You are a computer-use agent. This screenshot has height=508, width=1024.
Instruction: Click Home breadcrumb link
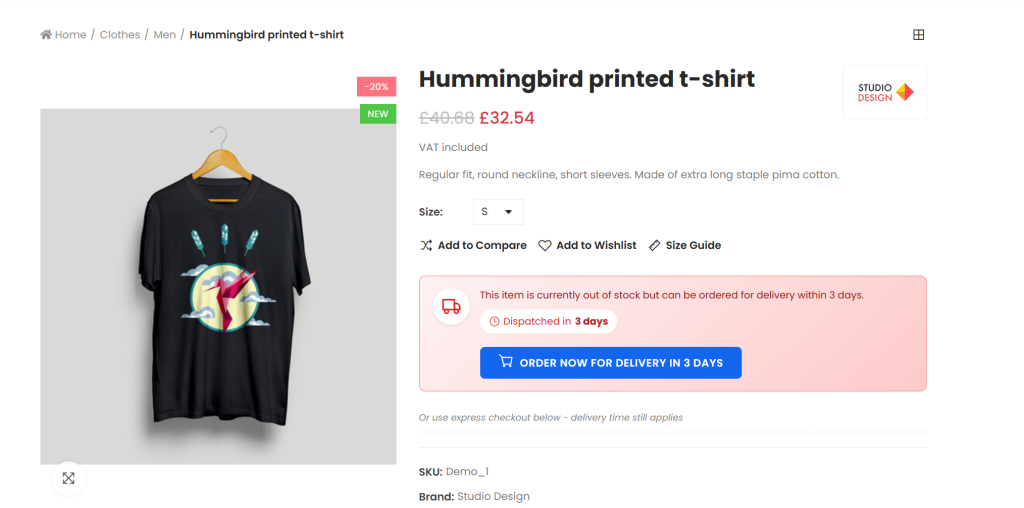[x=71, y=35]
